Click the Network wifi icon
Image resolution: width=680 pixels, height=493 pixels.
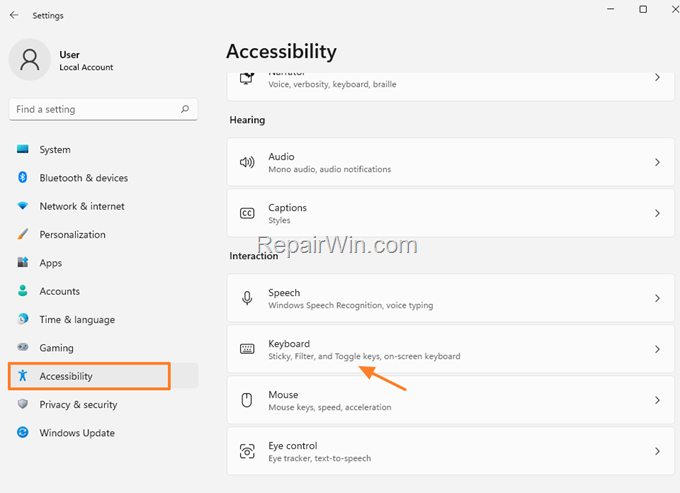point(23,206)
